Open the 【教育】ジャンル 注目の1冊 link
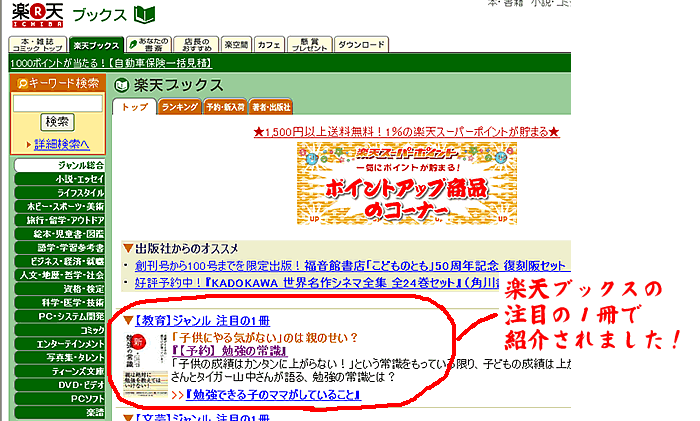This screenshot has height=421, width=700. click(x=202, y=321)
